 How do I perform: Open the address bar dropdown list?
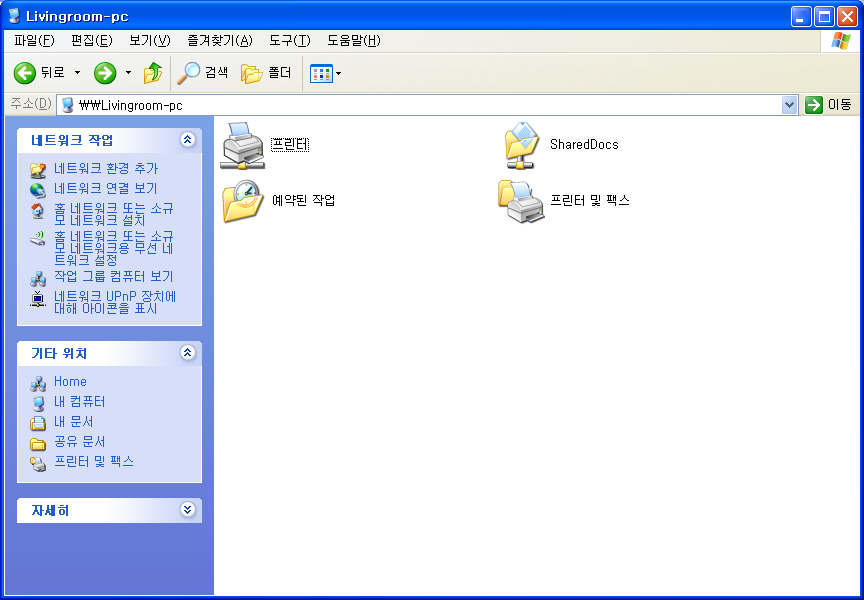(x=790, y=105)
